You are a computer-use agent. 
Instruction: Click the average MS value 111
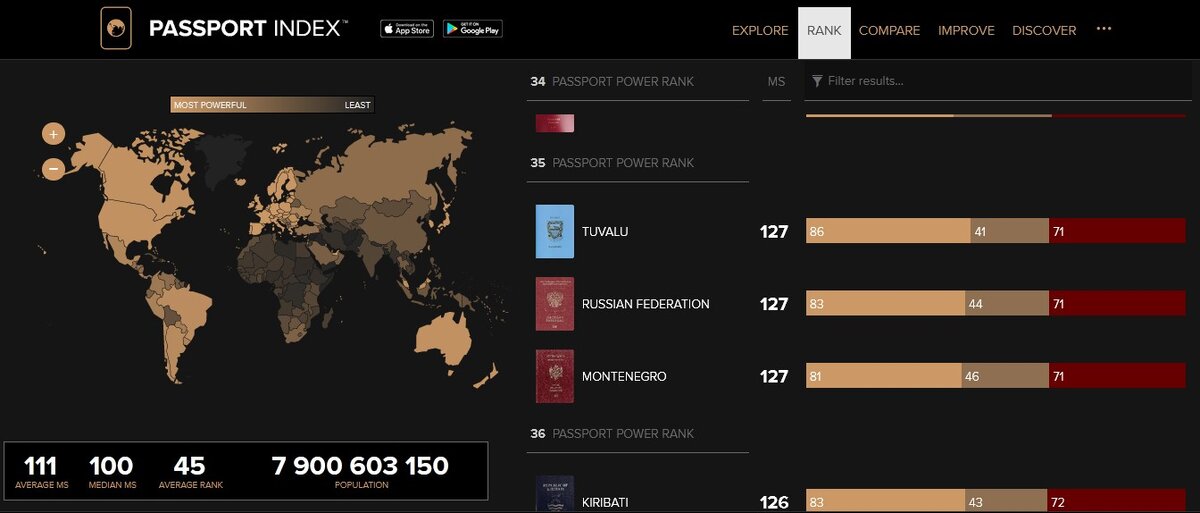click(x=40, y=465)
